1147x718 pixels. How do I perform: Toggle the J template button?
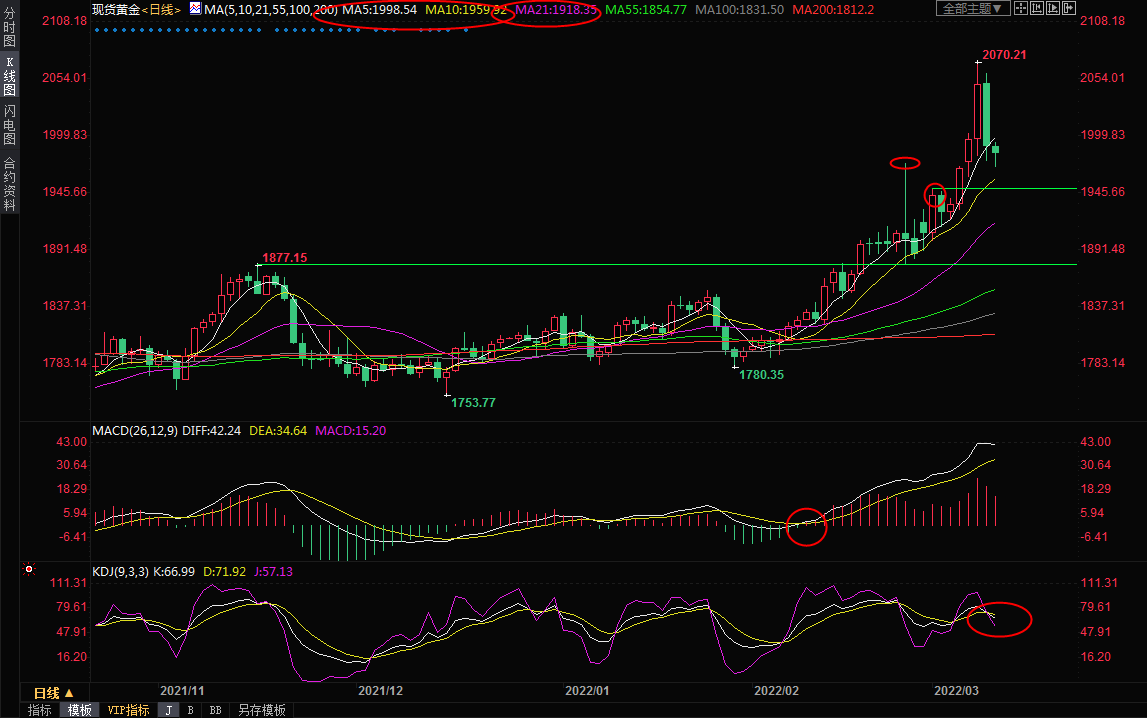coord(168,710)
